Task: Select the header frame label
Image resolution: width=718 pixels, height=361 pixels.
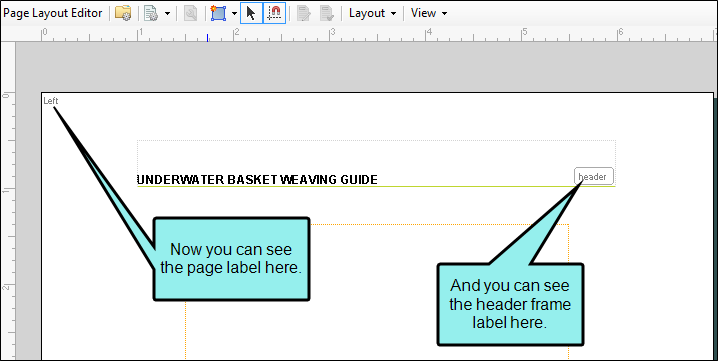Action: tap(593, 176)
